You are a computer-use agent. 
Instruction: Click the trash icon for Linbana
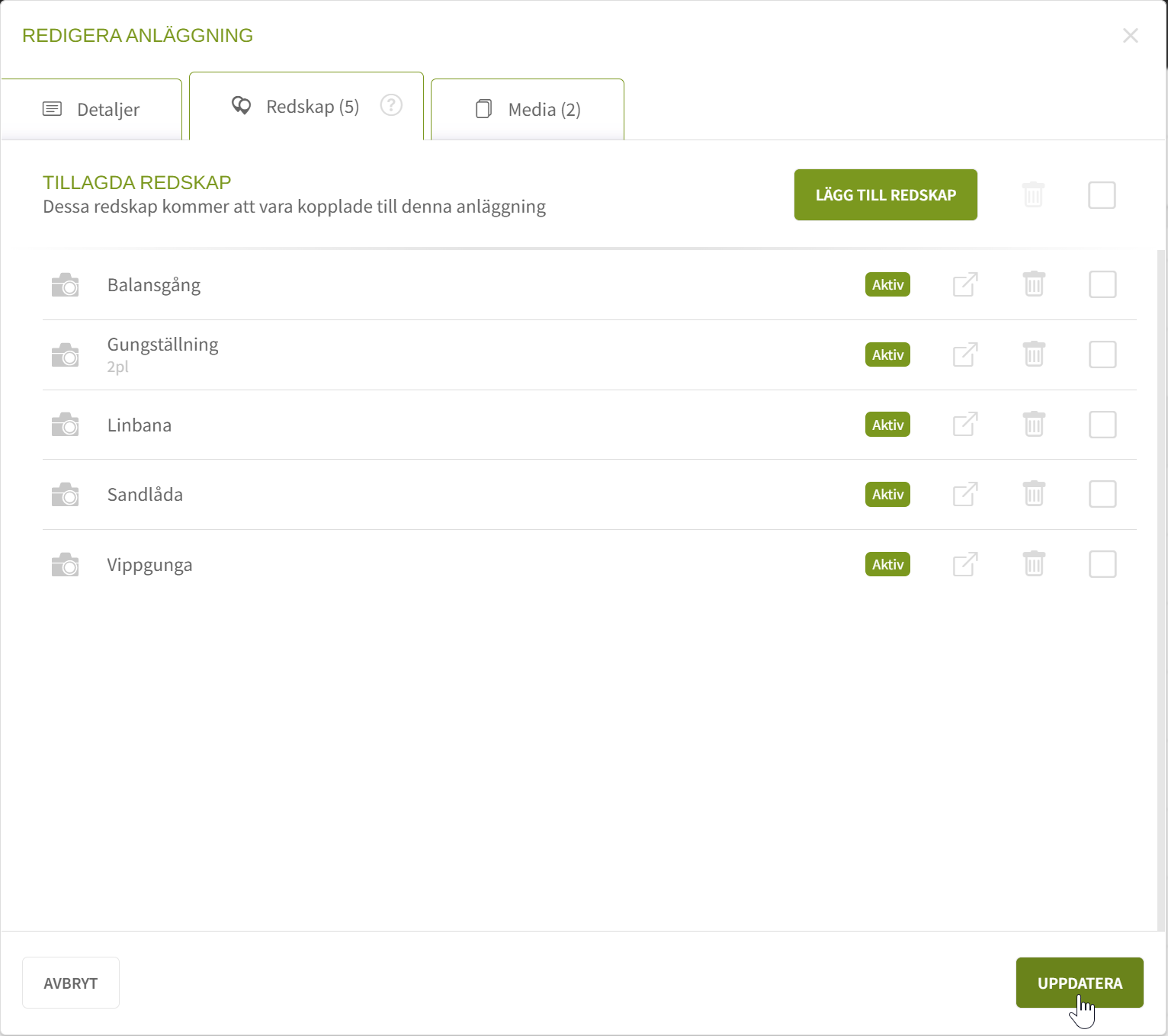1034,425
